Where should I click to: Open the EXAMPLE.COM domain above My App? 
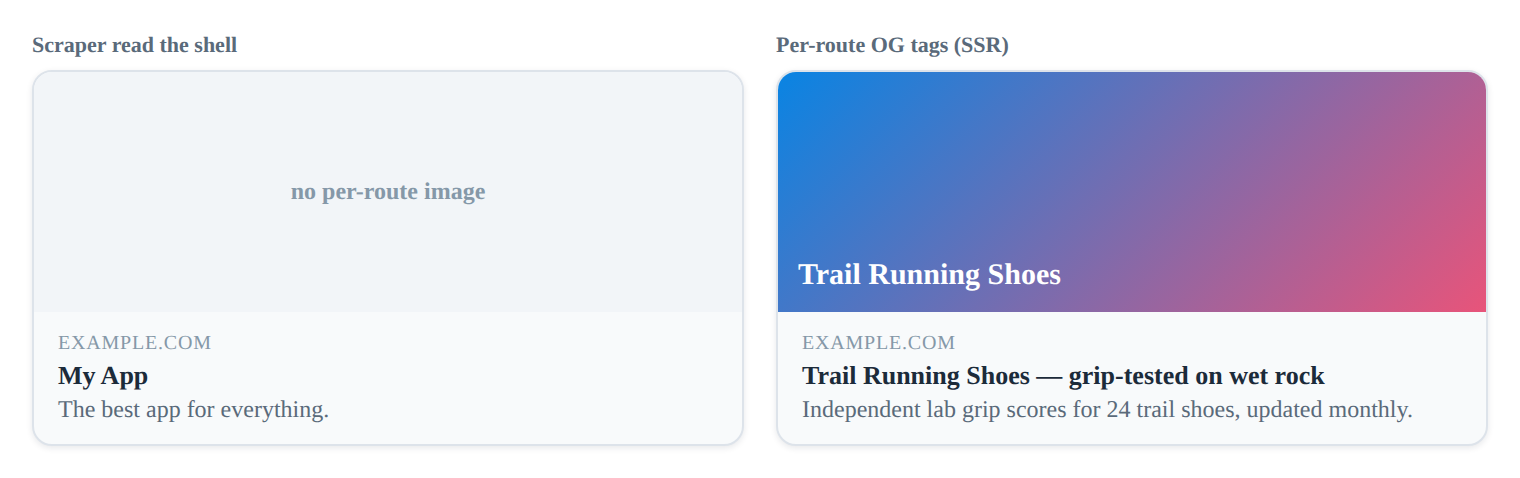pos(135,343)
